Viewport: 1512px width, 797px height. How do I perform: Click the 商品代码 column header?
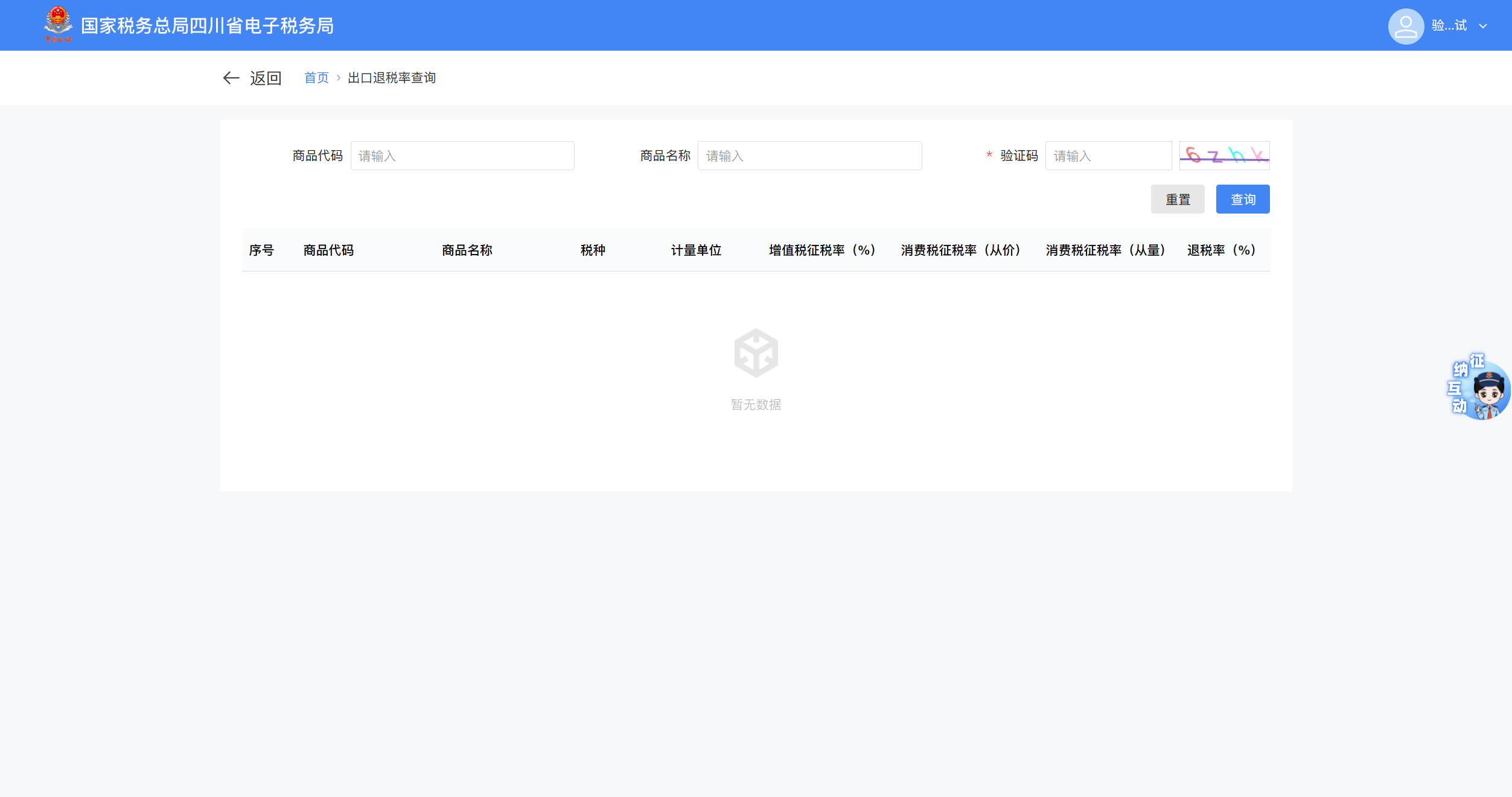point(328,250)
